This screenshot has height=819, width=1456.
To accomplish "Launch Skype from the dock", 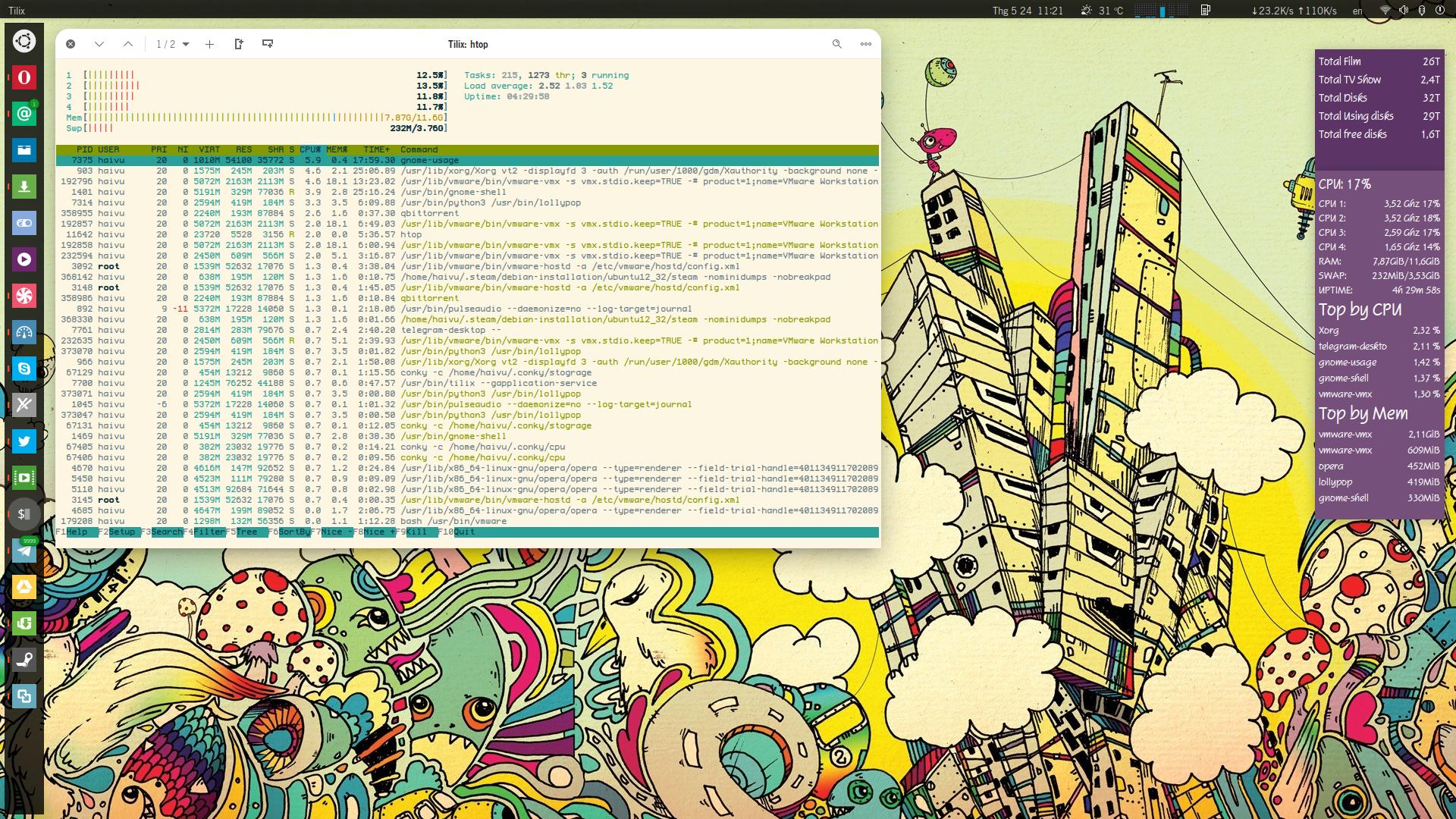I will click(x=24, y=369).
